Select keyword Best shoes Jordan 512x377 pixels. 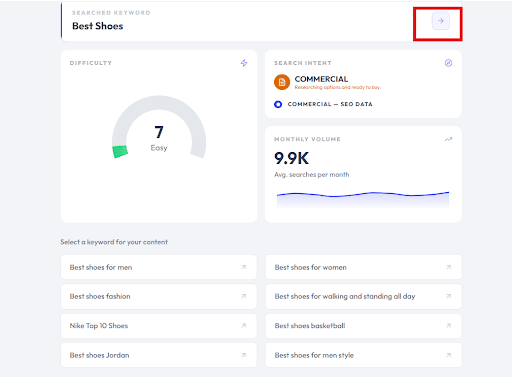(x=159, y=355)
